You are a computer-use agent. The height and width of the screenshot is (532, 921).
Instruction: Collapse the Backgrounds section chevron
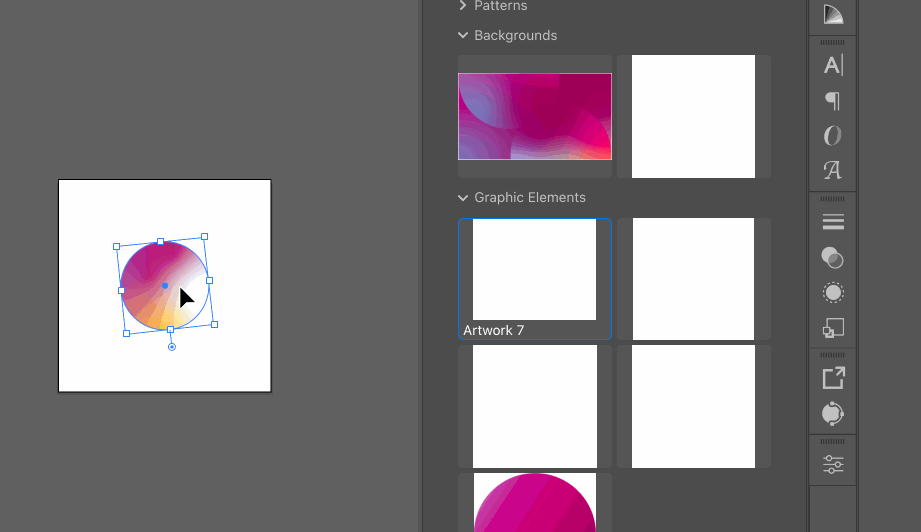point(463,35)
